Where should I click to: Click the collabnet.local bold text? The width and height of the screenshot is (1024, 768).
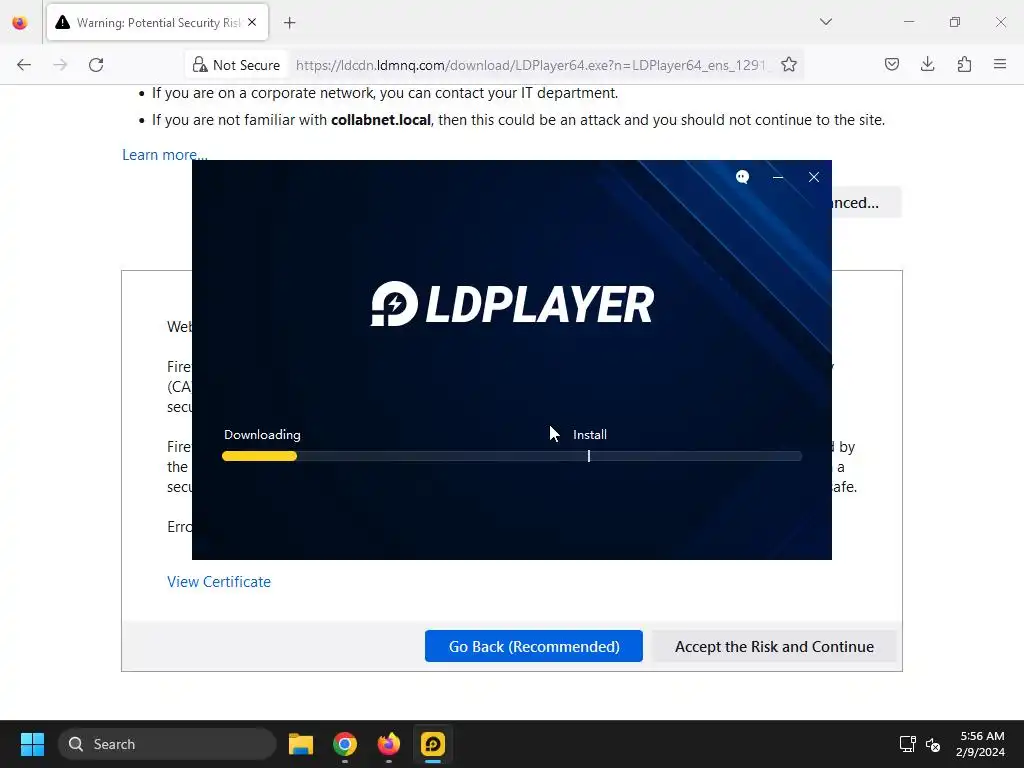coord(381,120)
